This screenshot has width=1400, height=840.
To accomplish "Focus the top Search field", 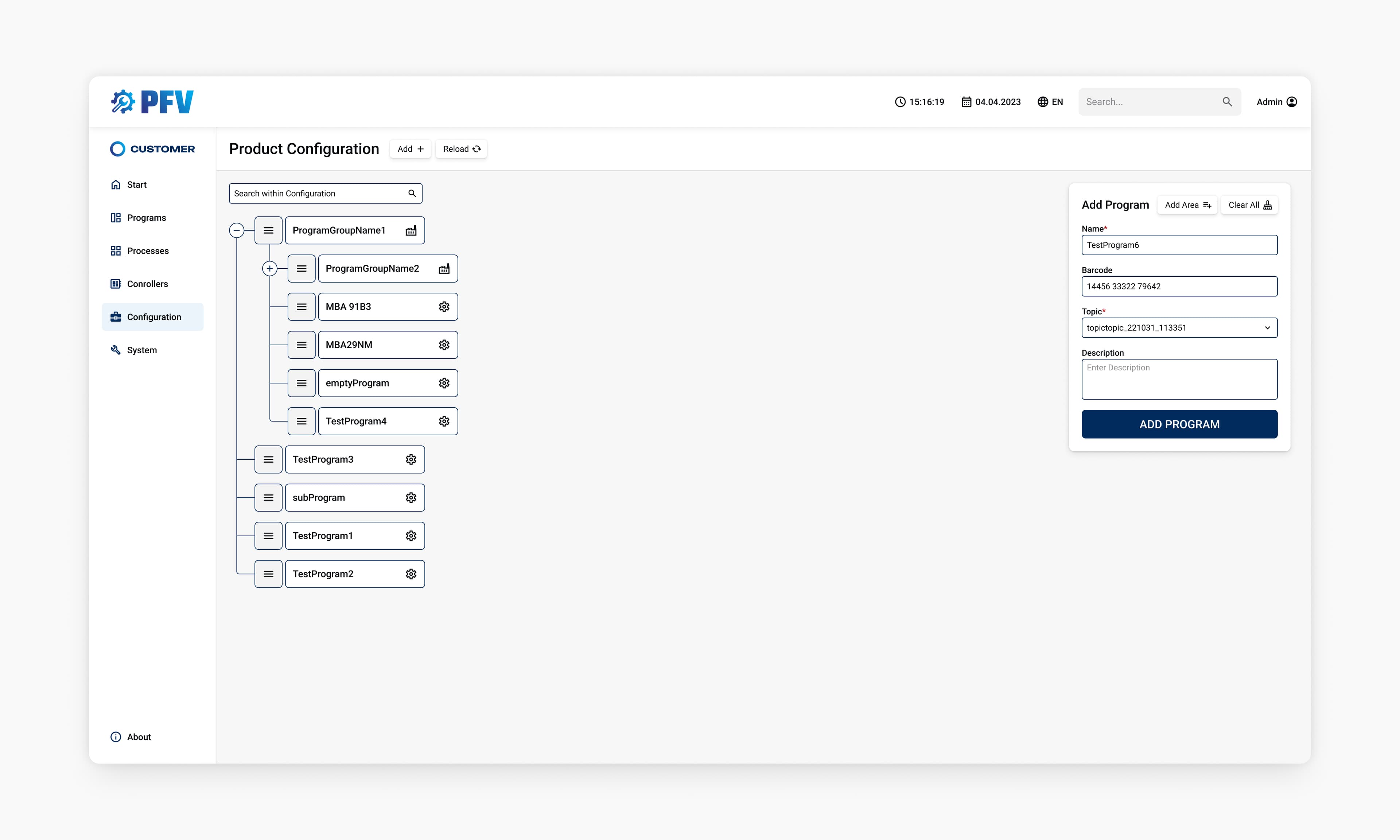I will coord(1159,102).
